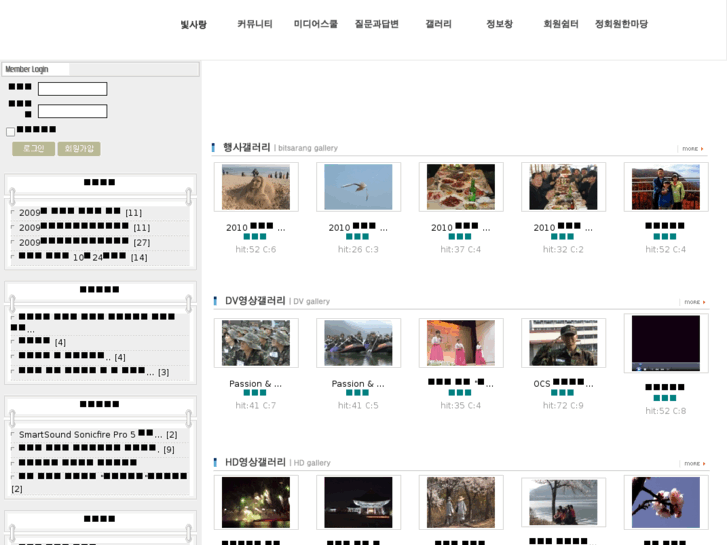Open the 커뮤니티 menu
The height and width of the screenshot is (545, 727).
point(255,24)
